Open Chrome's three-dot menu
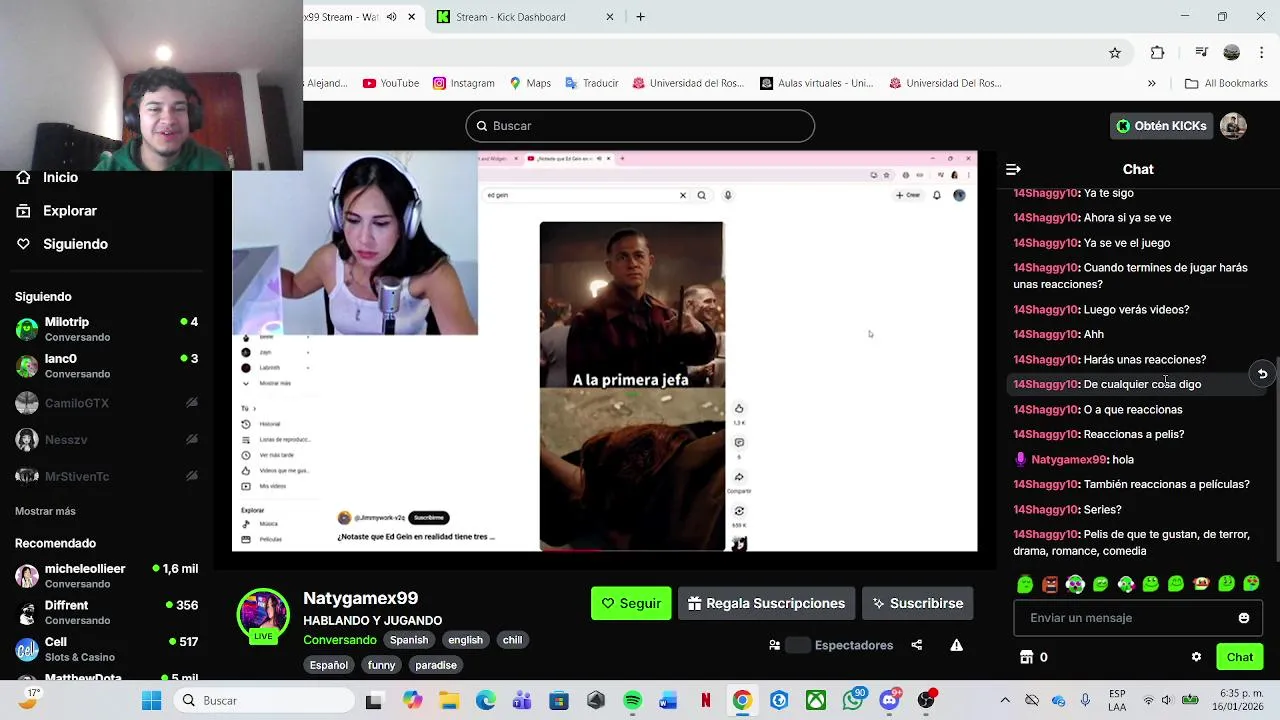1280x720 pixels. pos(1261,53)
